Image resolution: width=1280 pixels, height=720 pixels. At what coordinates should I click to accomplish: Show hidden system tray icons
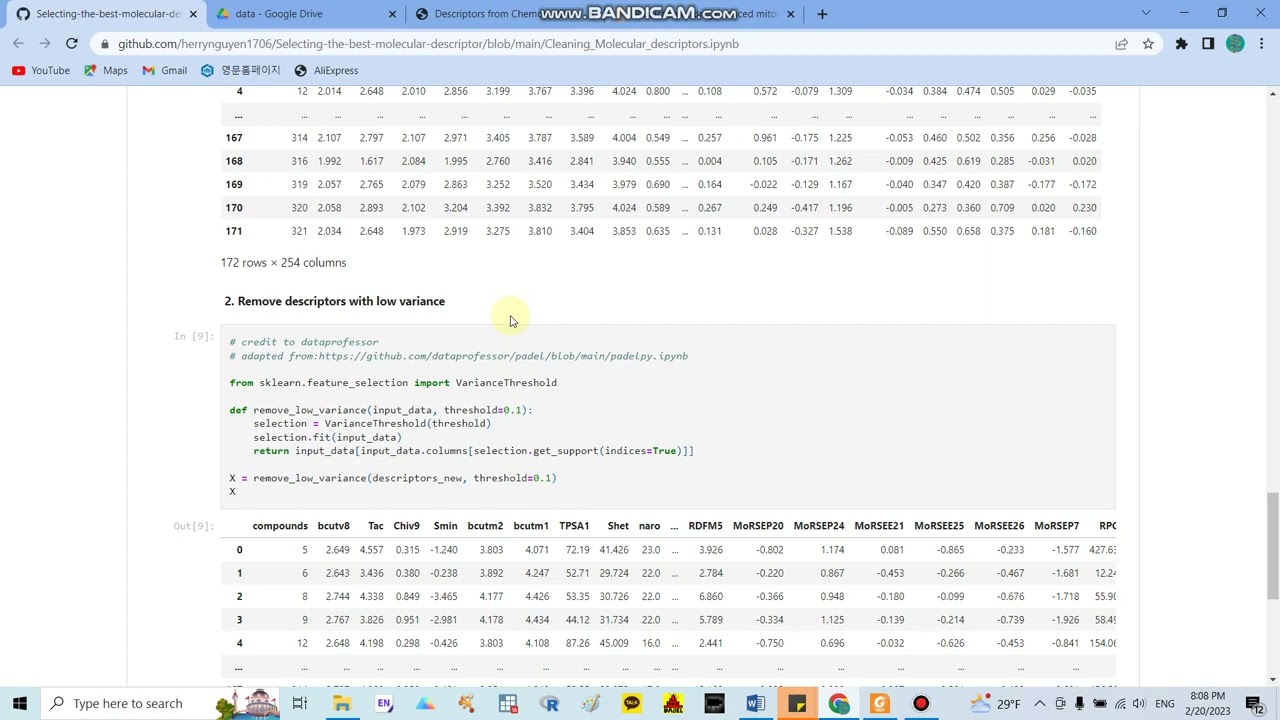coord(1040,704)
